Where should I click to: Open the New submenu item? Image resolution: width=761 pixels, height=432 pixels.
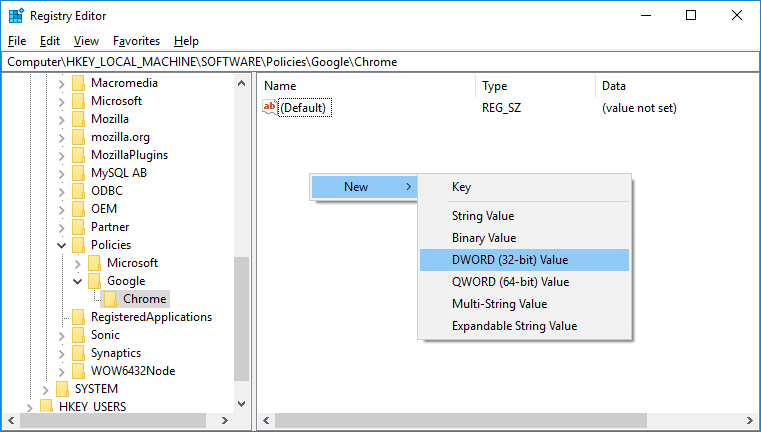[361, 187]
